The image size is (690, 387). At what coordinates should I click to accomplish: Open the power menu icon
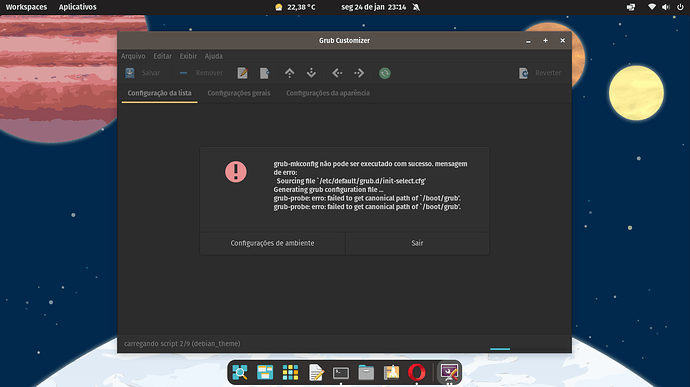[680, 7]
